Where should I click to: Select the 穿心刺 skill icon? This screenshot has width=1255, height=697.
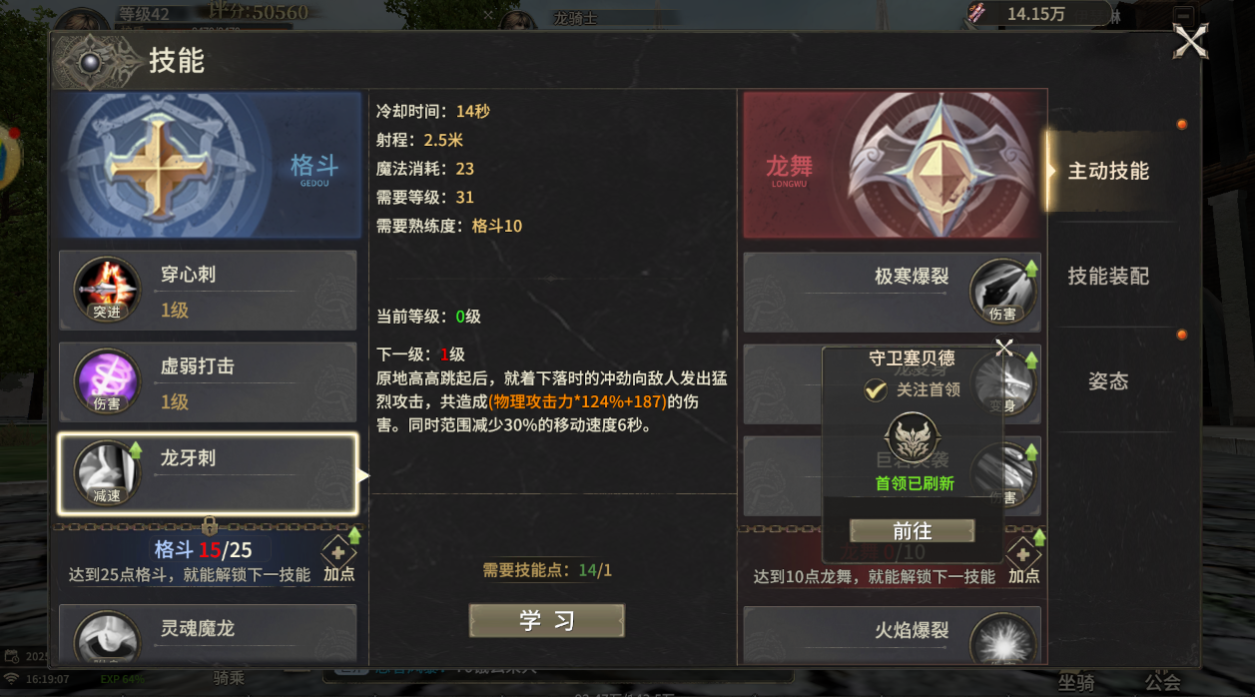pos(107,291)
